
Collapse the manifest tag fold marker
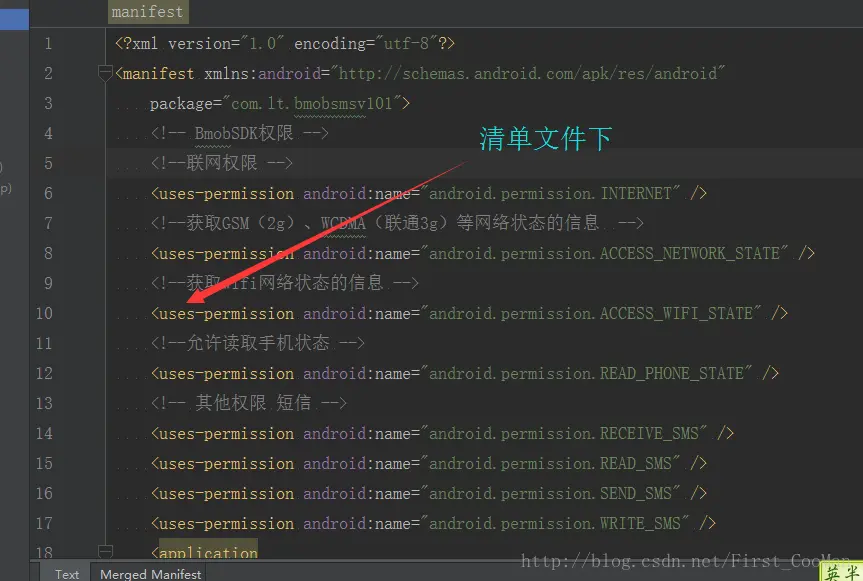[105, 73]
